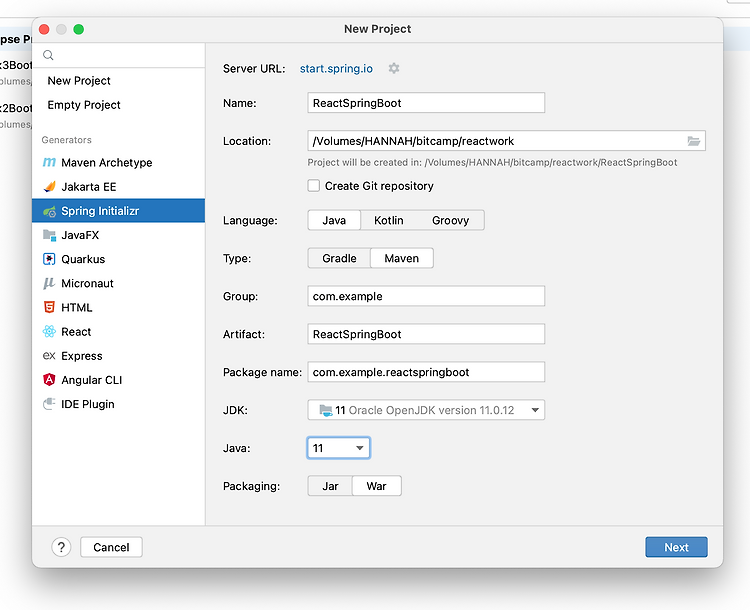The width and height of the screenshot is (750, 610).
Task: Choose Maven as build type
Action: 402,258
